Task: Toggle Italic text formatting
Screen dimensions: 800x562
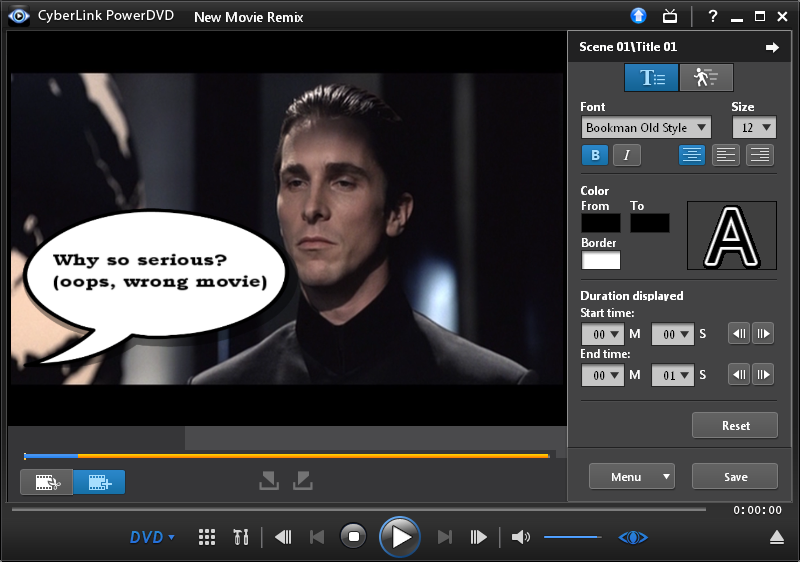Action: pyautogui.click(x=626, y=155)
